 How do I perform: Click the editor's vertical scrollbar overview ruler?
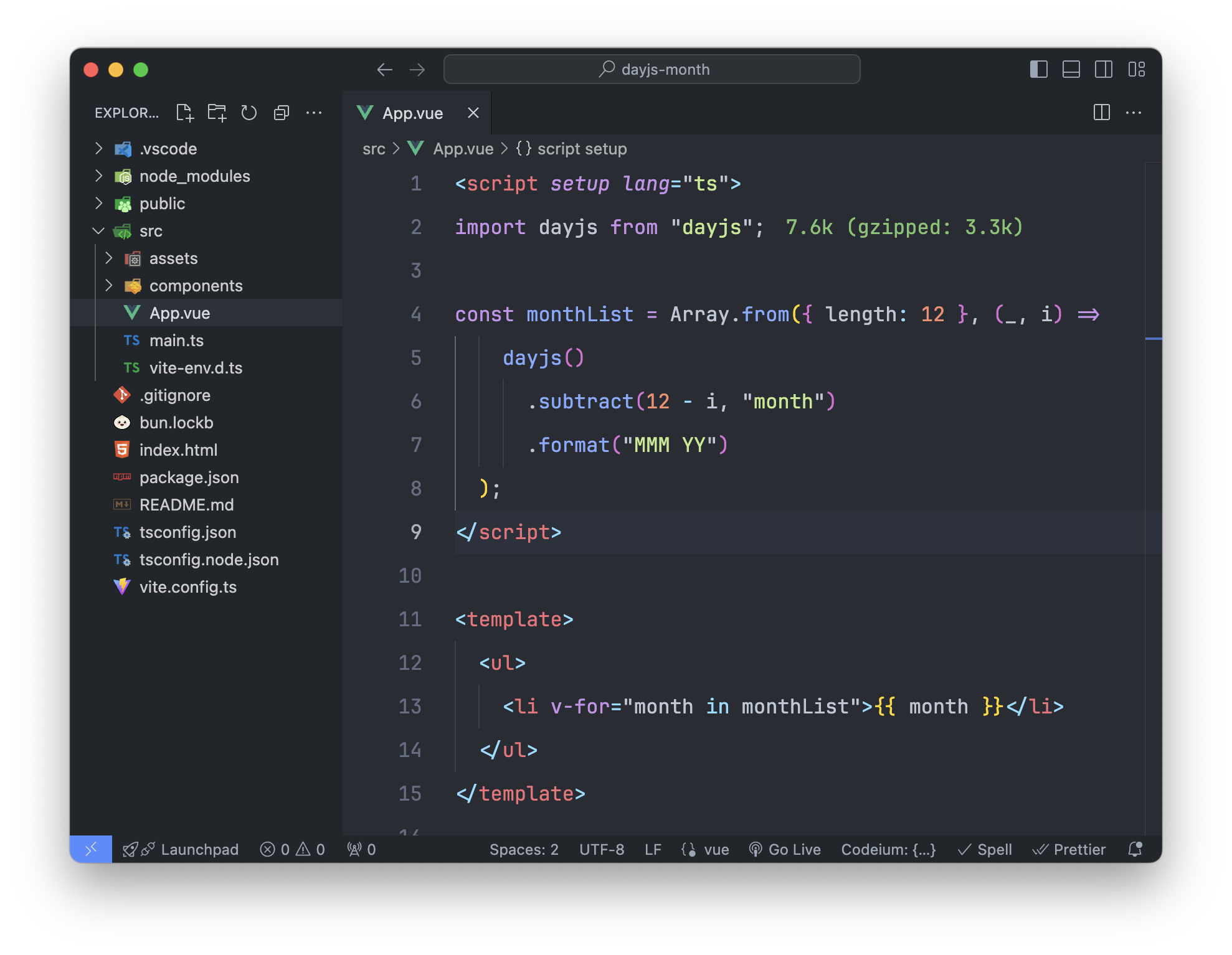[1154, 498]
